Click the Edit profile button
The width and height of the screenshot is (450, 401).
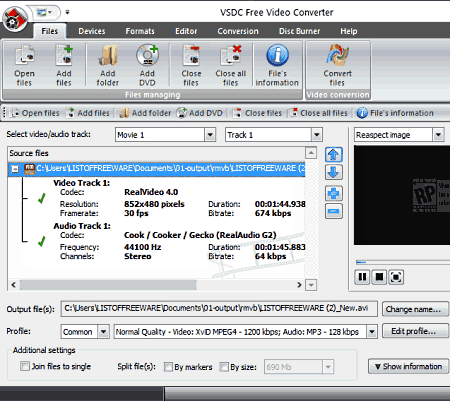[415, 331]
